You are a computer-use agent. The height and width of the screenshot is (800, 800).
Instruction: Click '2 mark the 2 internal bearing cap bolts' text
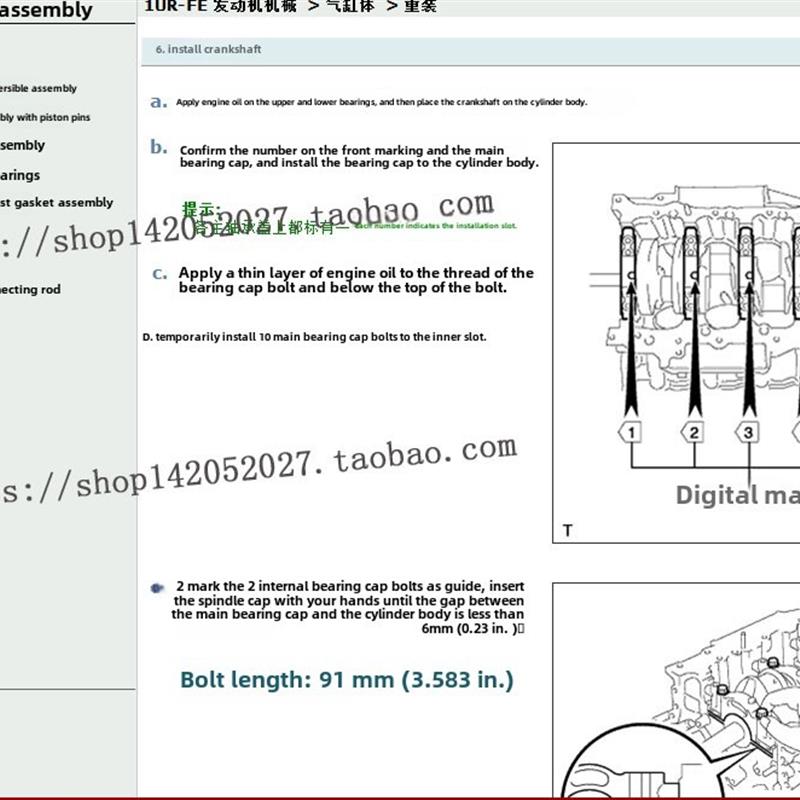point(348,607)
